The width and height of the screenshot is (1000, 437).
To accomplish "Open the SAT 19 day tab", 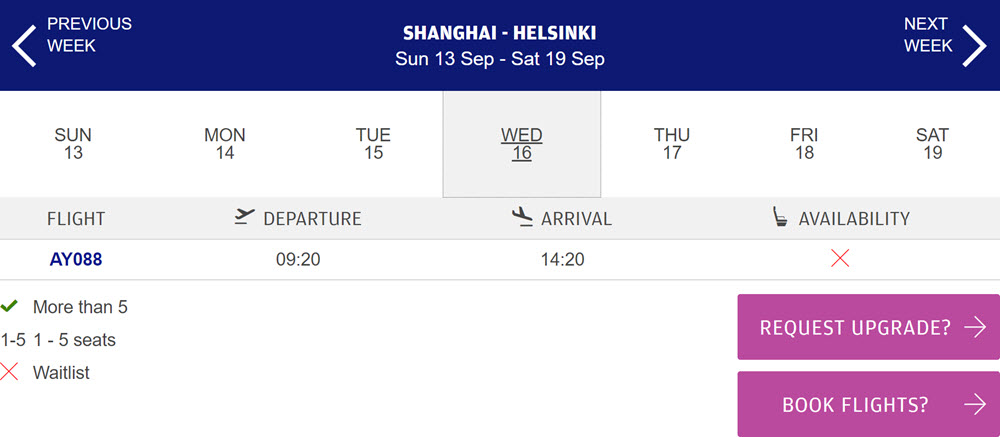I will [932, 144].
